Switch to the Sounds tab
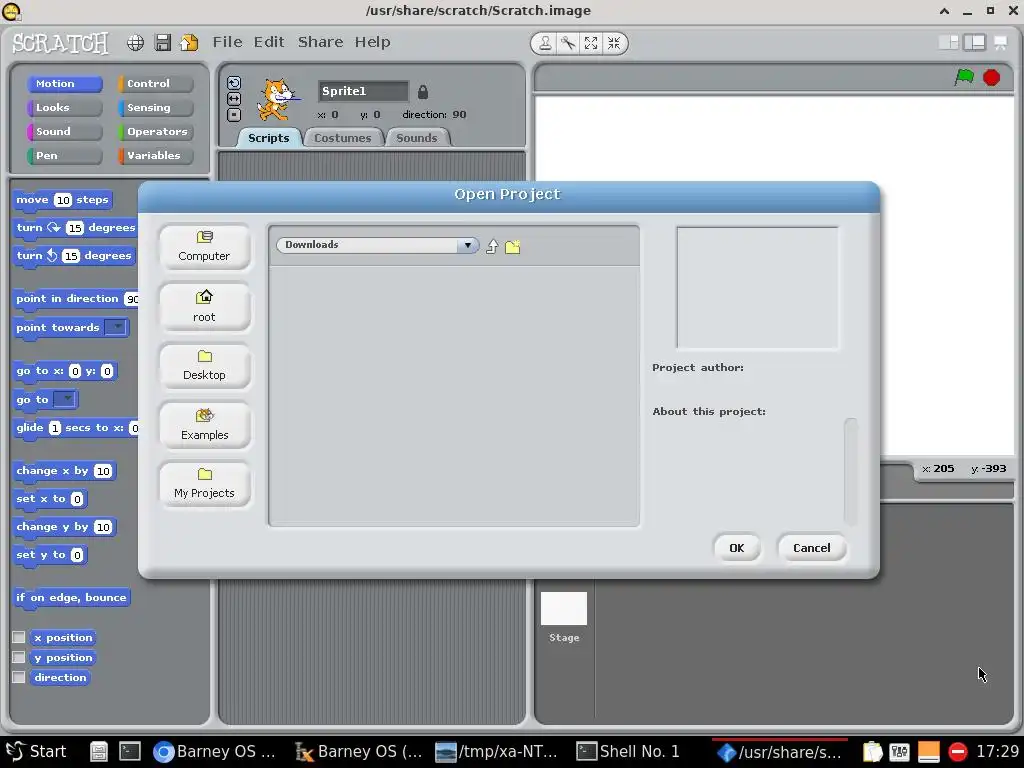The image size is (1024, 768). tap(417, 138)
